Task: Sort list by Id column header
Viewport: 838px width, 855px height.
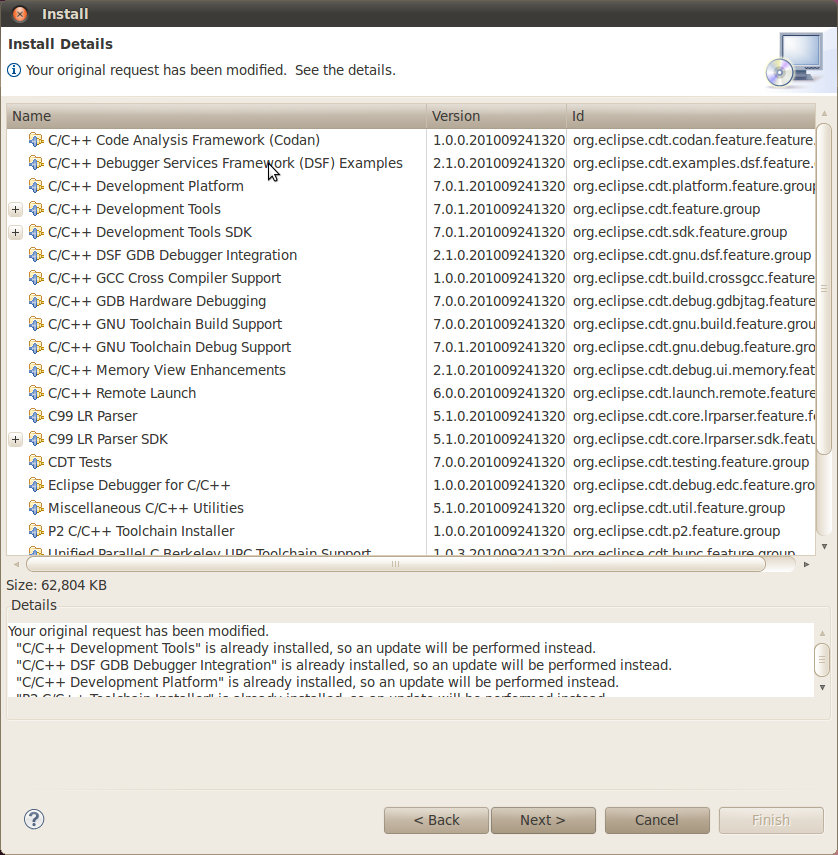Action: point(691,116)
